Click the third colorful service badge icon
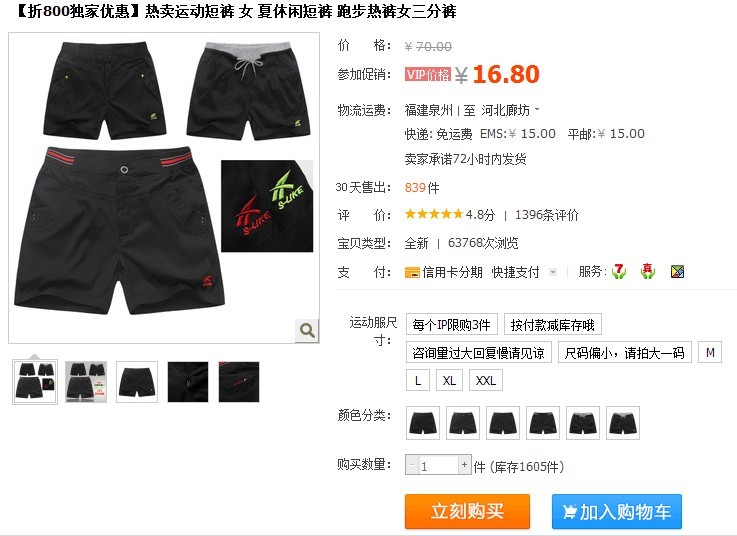 click(677, 272)
